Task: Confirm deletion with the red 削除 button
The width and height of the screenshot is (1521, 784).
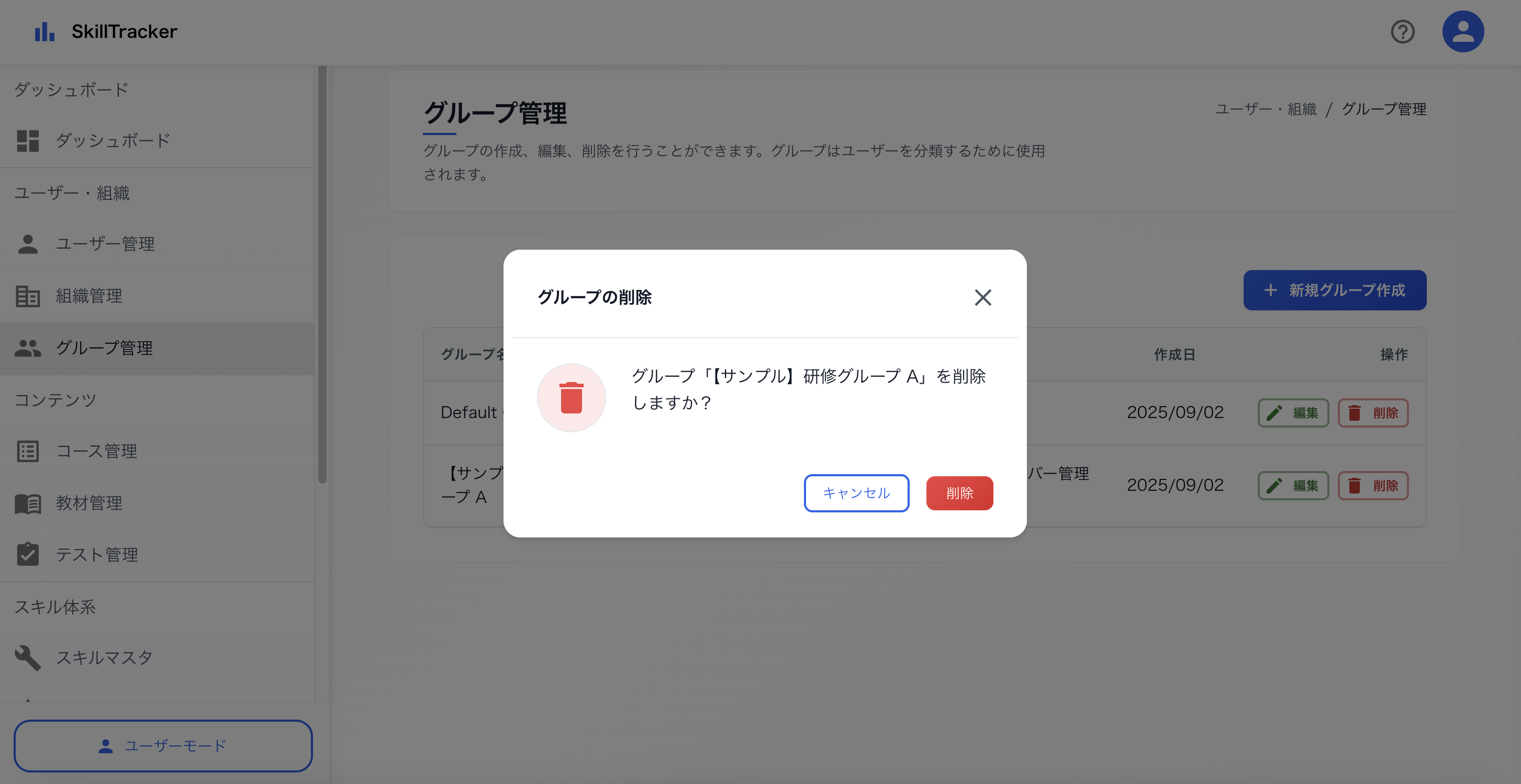Action: 959,493
